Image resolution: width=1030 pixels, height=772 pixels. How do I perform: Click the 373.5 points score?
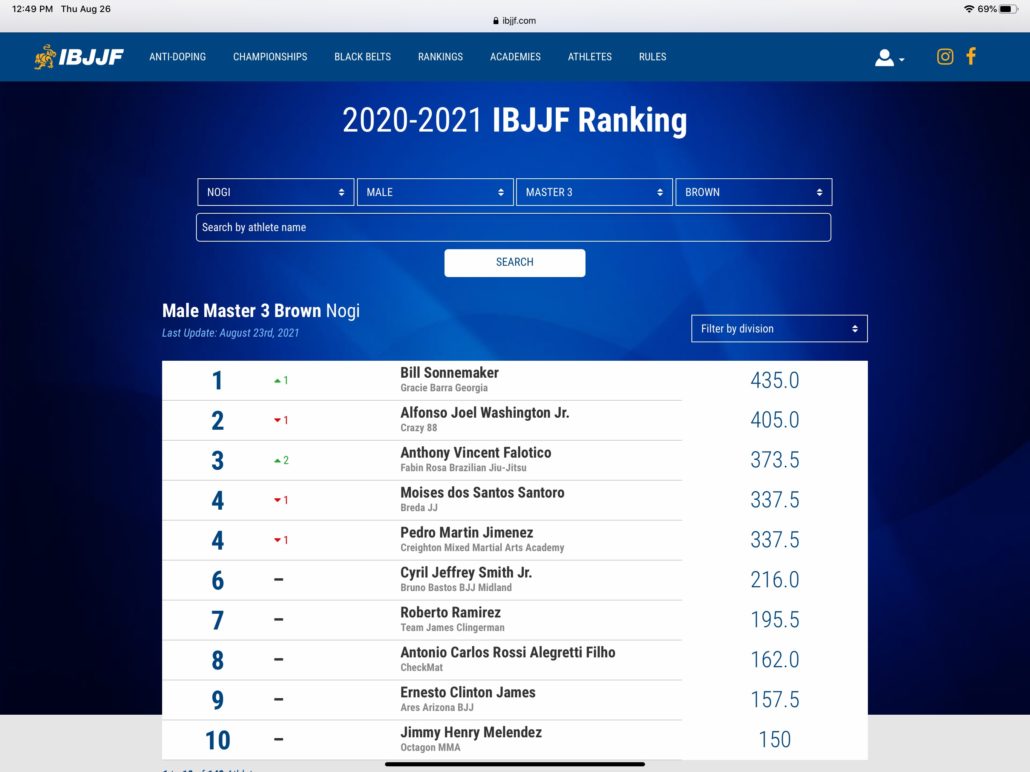pyautogui.click(x=775, y=461)
